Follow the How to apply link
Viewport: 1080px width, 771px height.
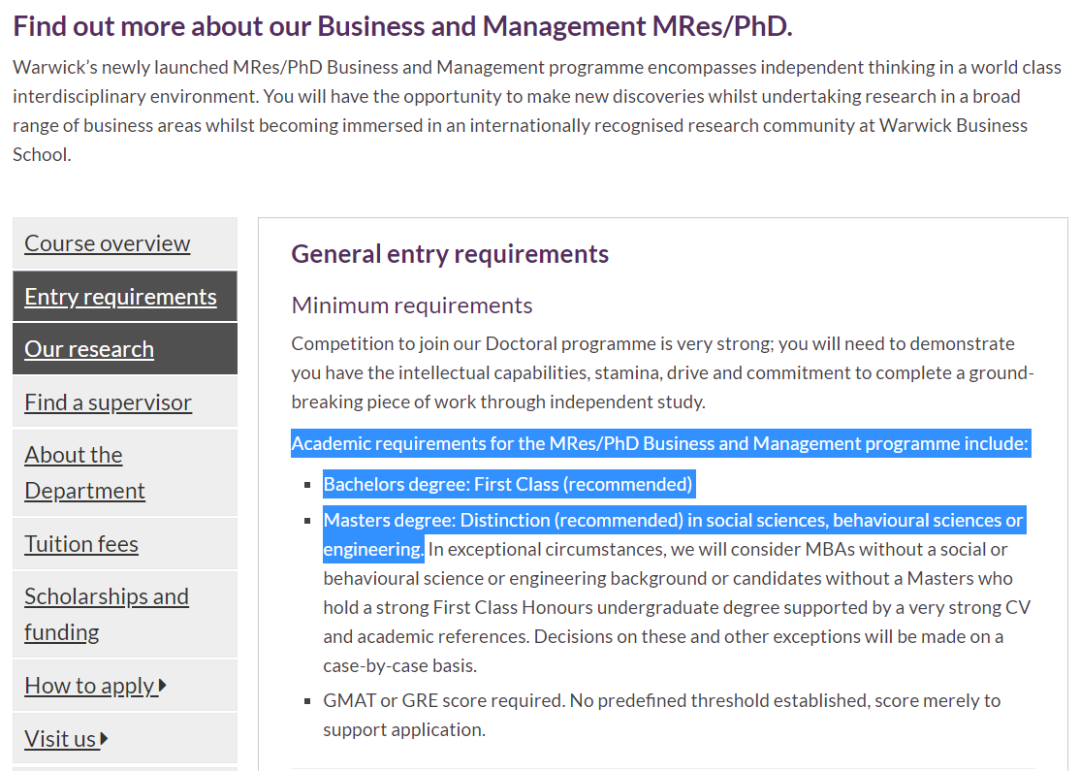tap(90, 686)
